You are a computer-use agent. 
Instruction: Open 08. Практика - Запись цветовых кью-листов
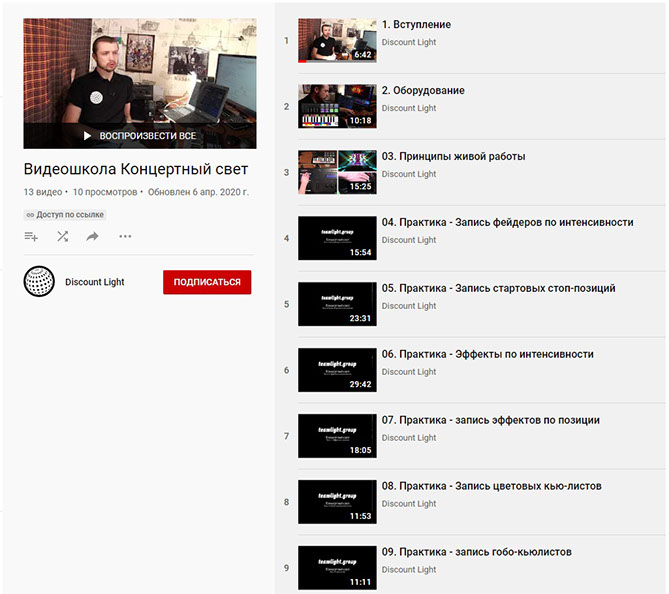click(x=491, y=486)
